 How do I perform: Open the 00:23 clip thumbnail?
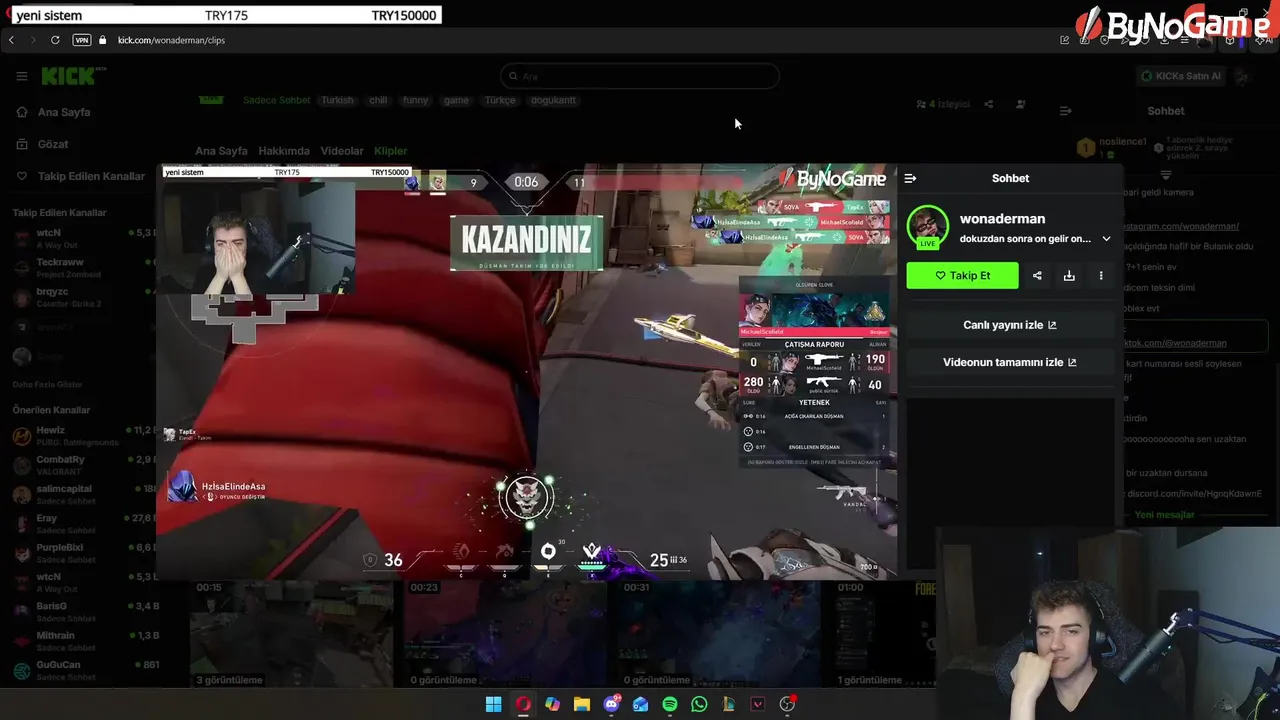click(x=505, y=632)
